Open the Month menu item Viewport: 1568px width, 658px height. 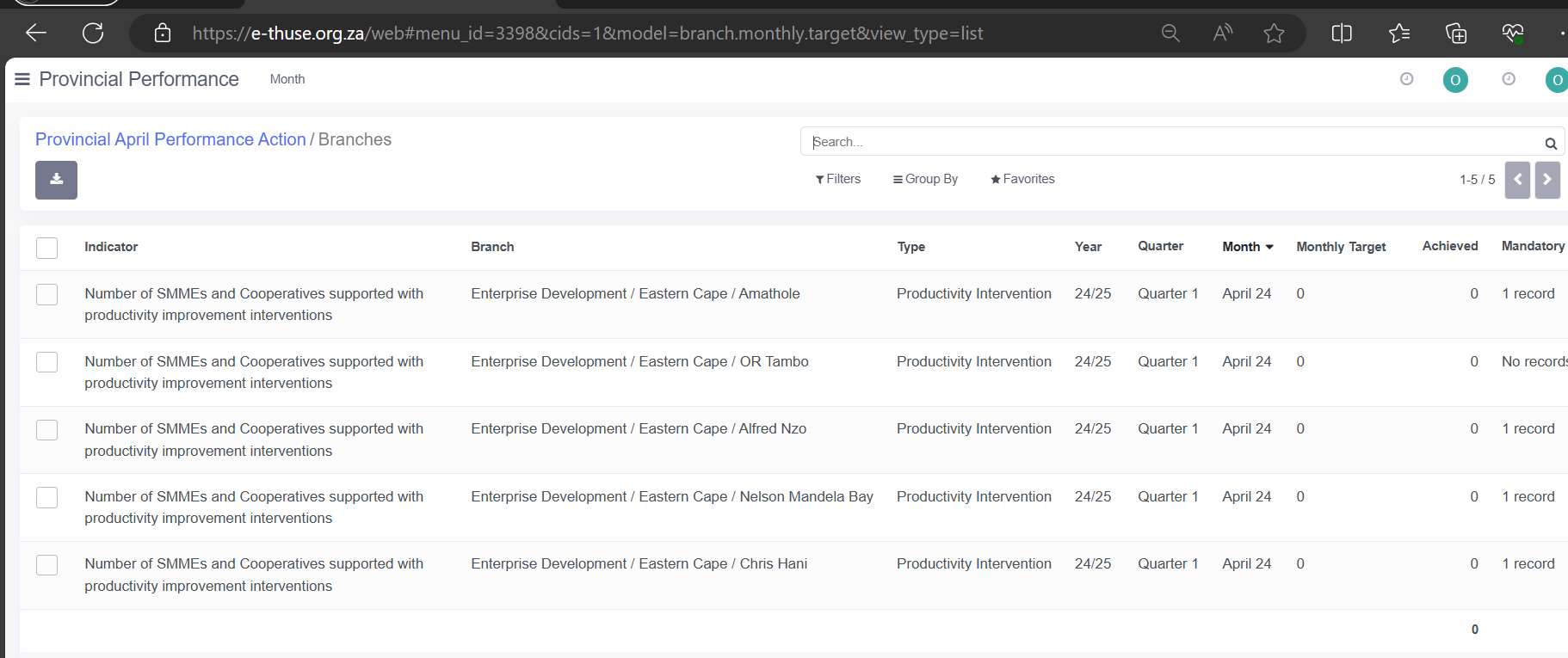[287, 79]
